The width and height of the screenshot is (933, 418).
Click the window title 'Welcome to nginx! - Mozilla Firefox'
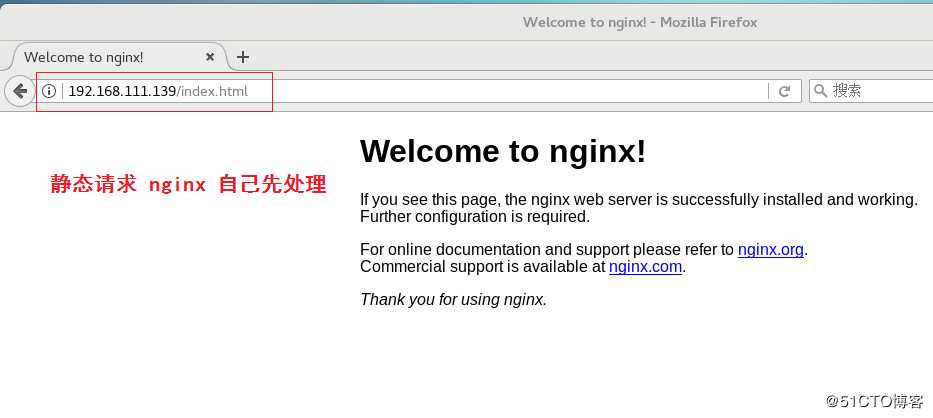640,23
